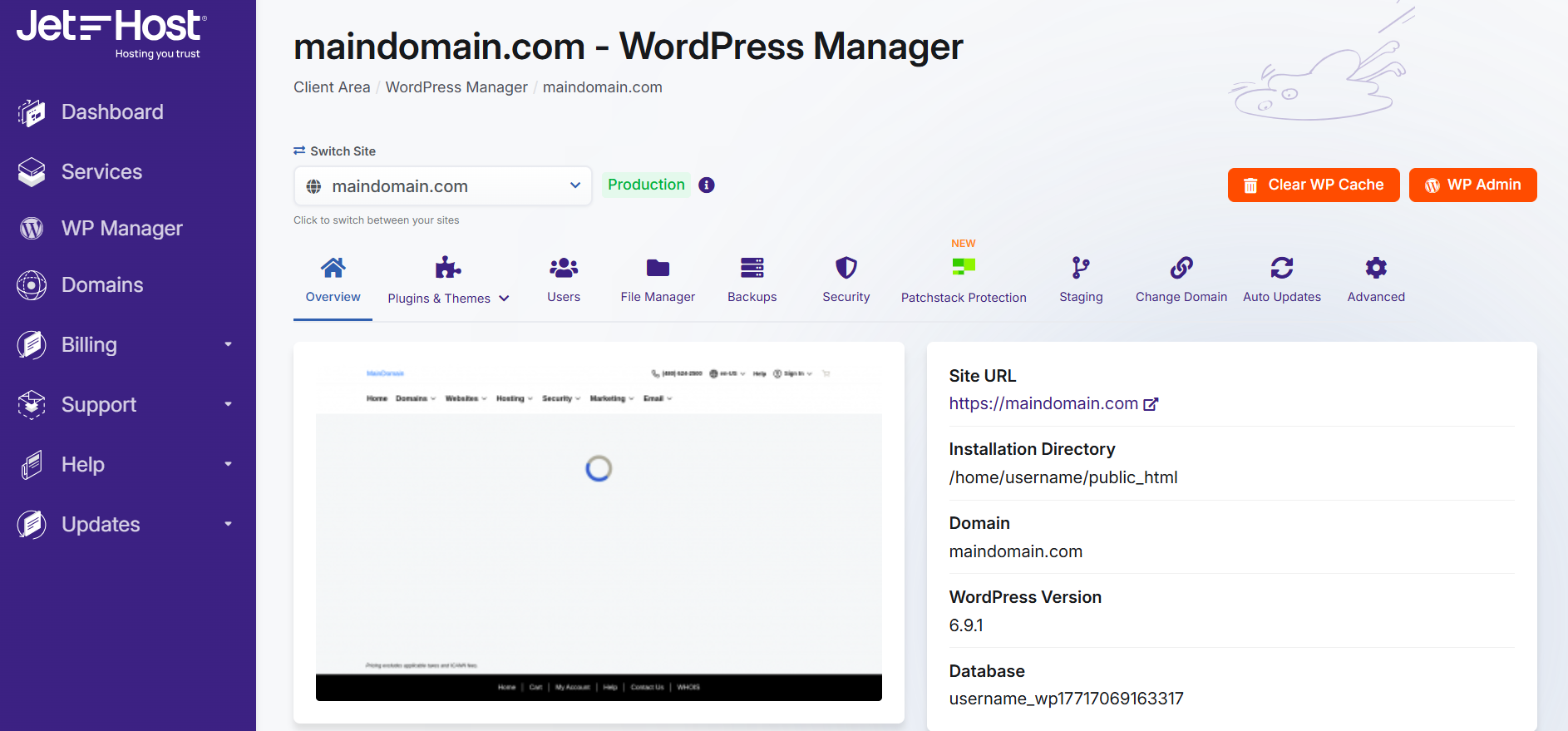Expand the Billing submenu arrow
Screen dimensions: 1568x731
click(228, 344)
